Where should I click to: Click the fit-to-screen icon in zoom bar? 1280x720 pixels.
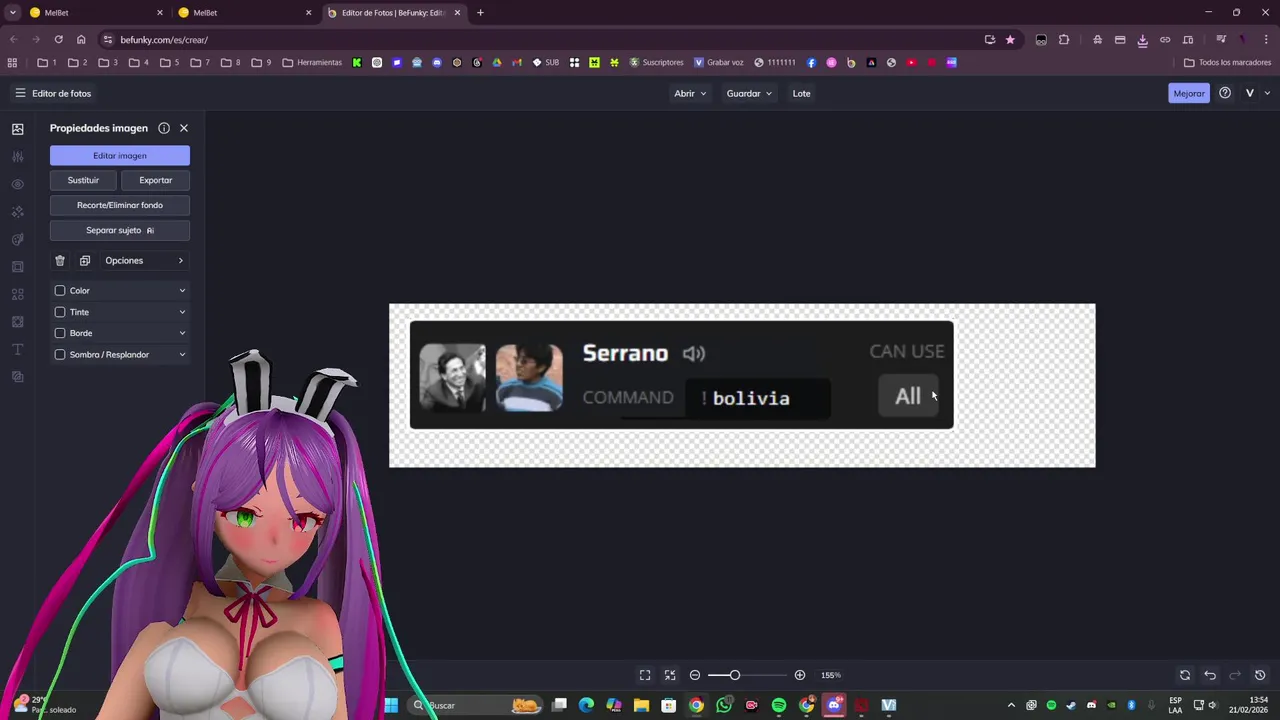[x=645, y=675]
